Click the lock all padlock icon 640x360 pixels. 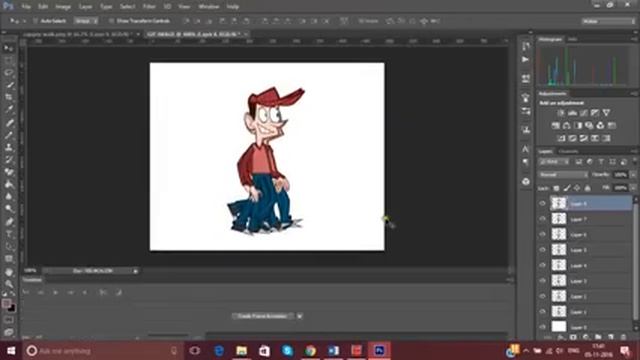[x=587, y=188]
